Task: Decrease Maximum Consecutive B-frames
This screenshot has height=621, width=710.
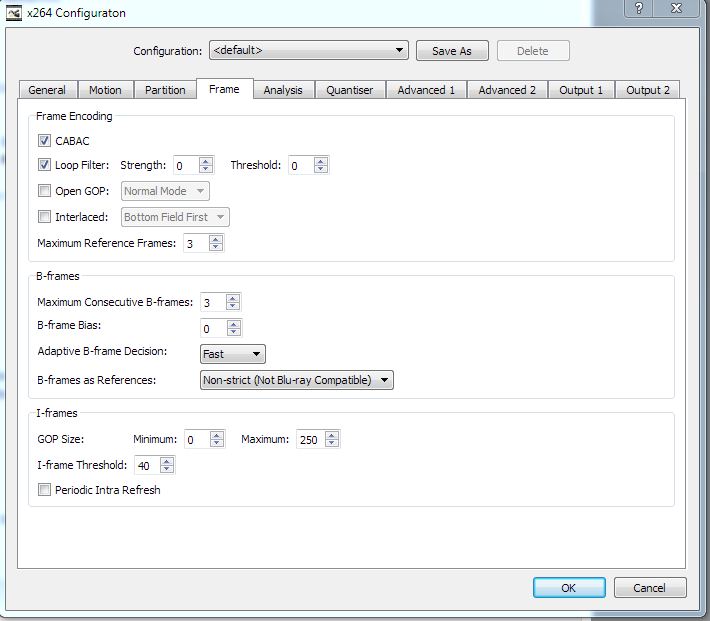Action: [x=233, y=306]
